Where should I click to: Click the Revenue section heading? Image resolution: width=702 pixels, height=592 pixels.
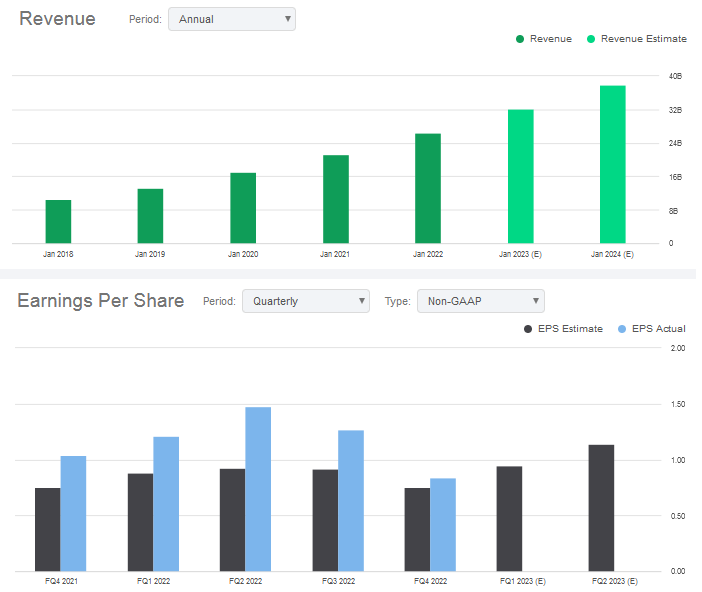(x=57, y=19)
